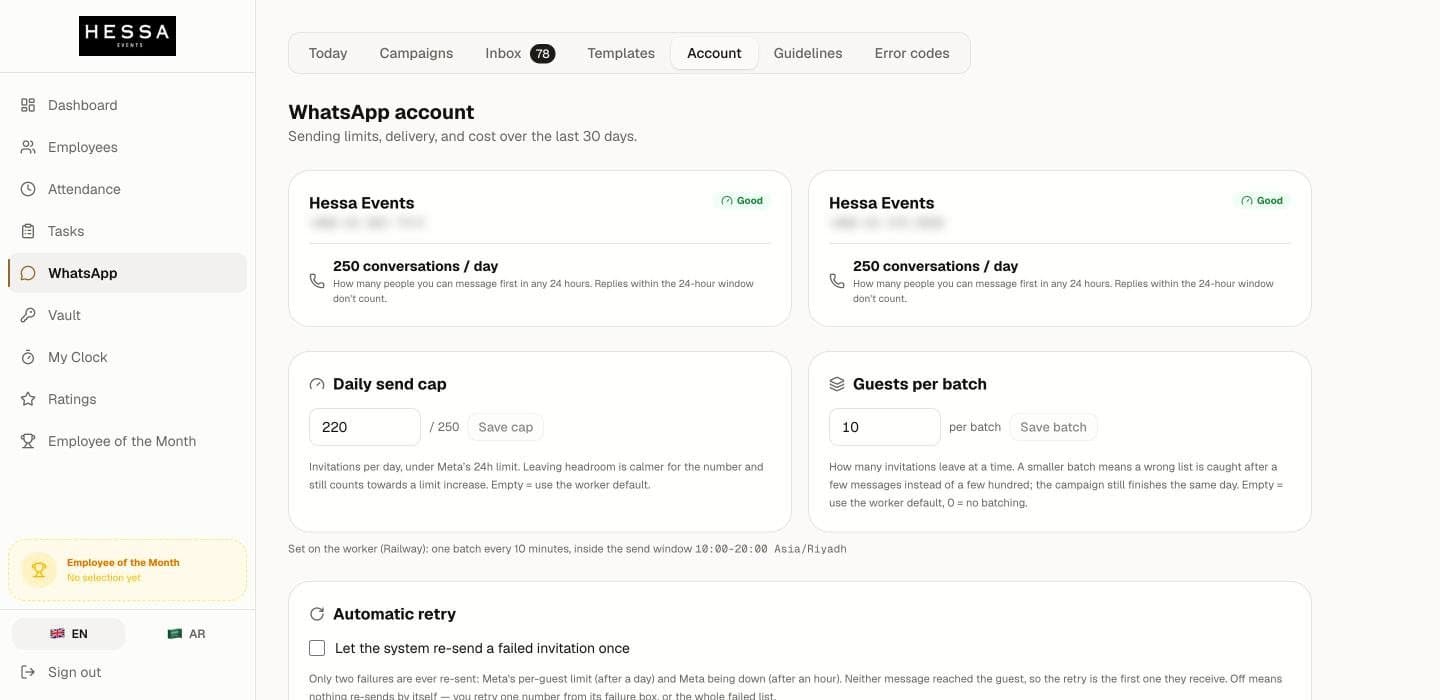Viewport: 1440px width, 700px height.
Task: Click the Automatic retry refresh icon
Action: coord(317,614)
